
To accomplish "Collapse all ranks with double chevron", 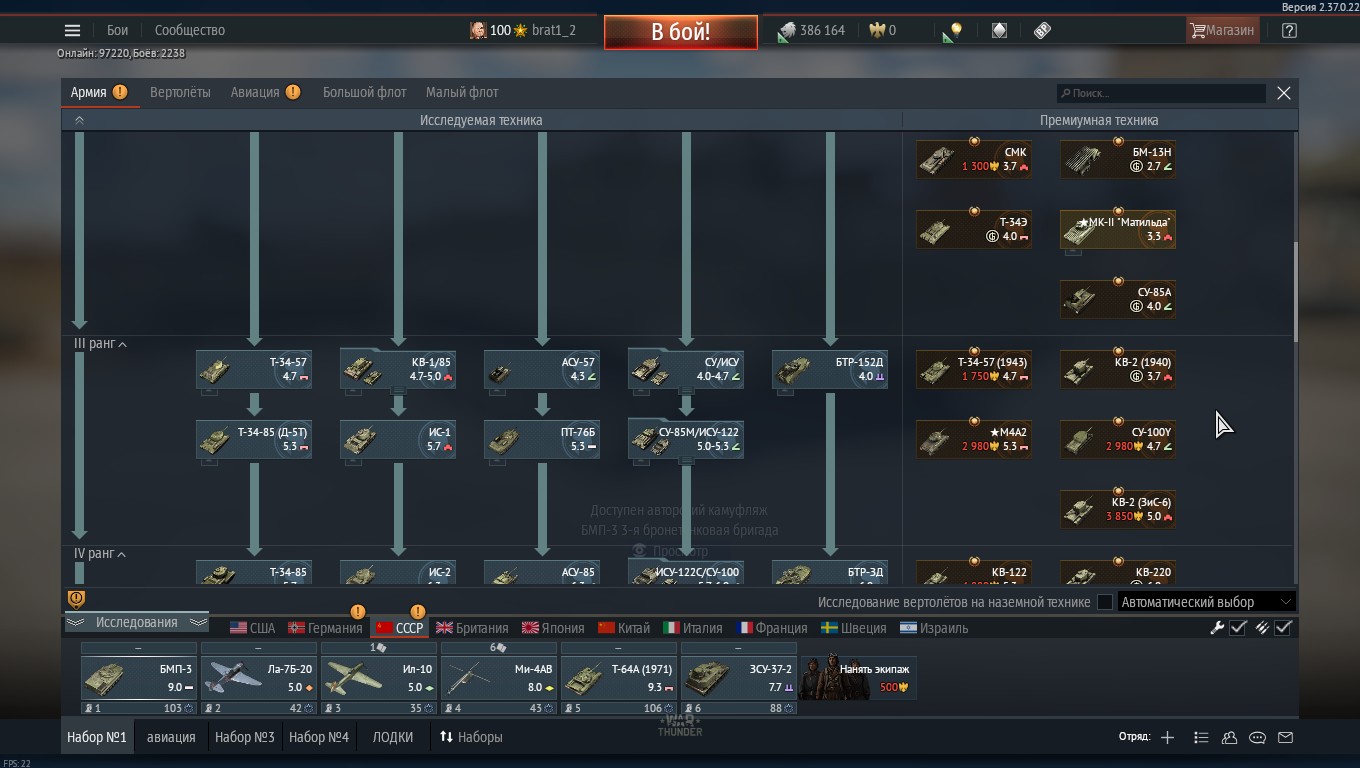I will coord(79,120).
